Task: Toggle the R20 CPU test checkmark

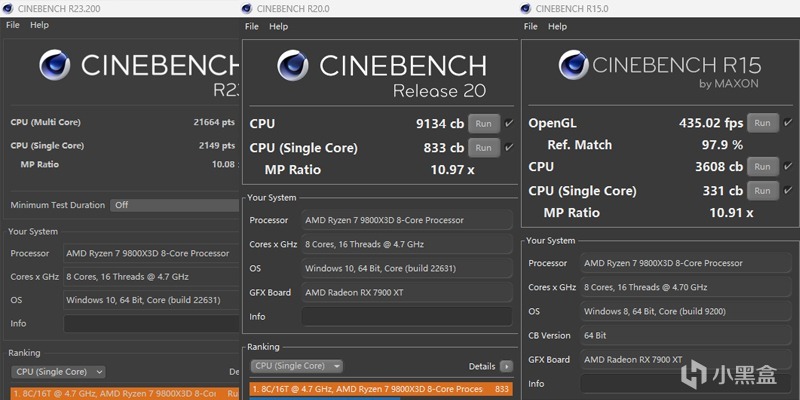Action: [x=509, y=124]
